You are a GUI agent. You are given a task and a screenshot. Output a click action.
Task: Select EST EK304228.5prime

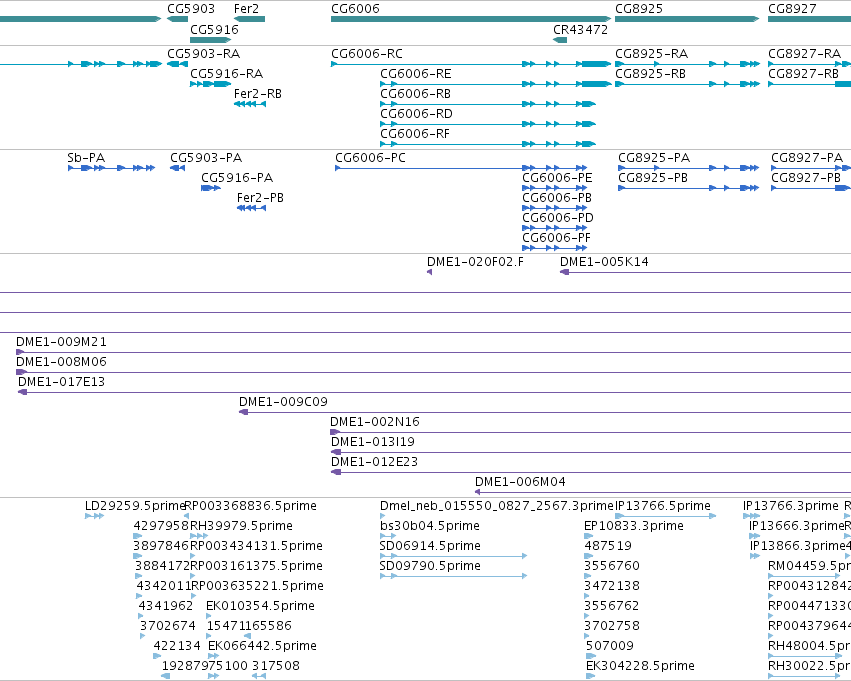(x=640, y=666)
